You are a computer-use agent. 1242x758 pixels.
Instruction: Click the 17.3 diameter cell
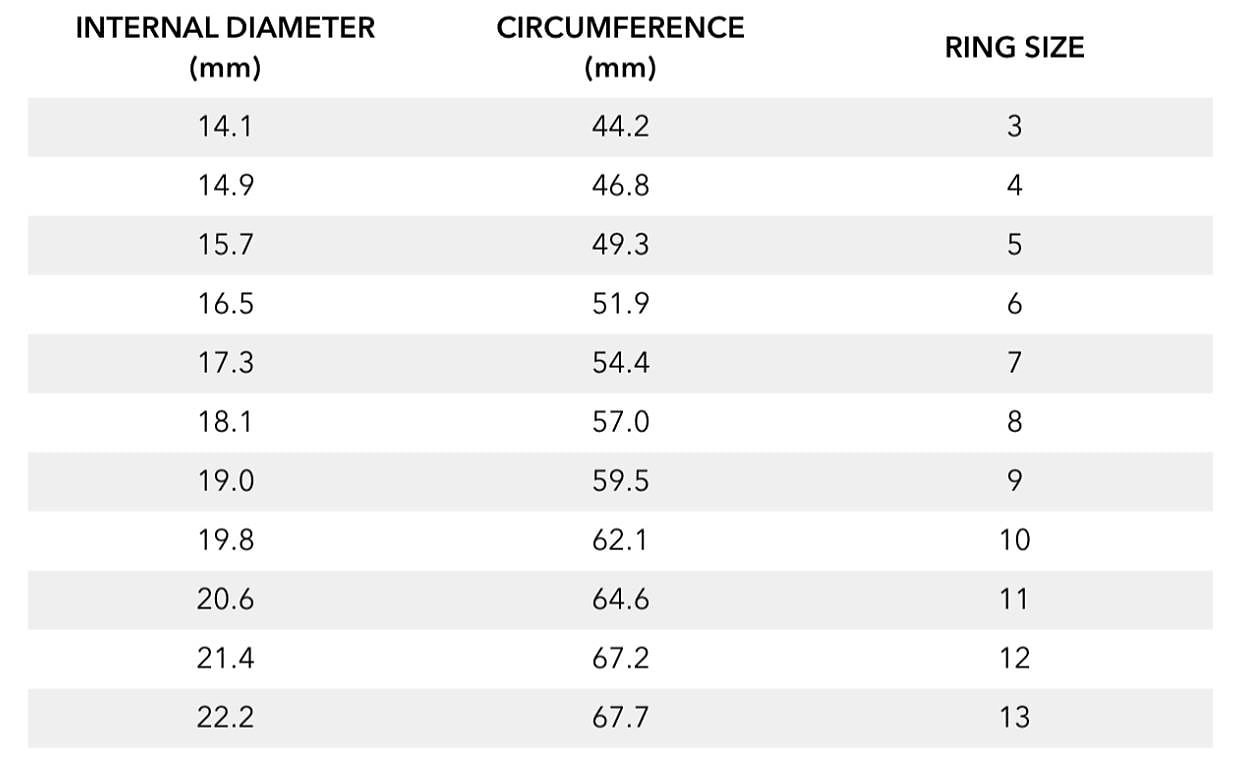click(x=225, y=363)
